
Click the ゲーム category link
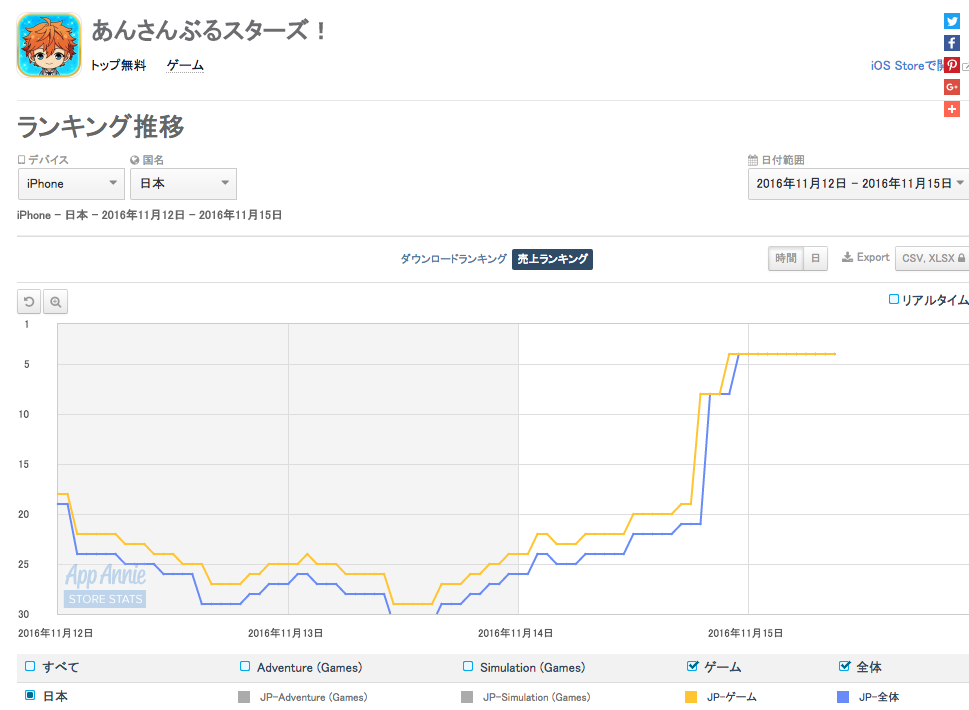[x=185, y=66]
